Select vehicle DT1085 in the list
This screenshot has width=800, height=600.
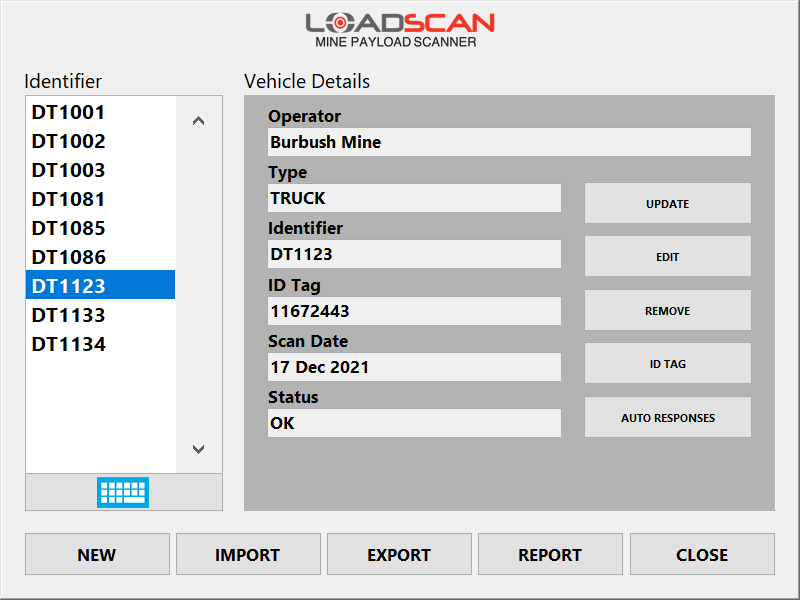click(101, 228)
